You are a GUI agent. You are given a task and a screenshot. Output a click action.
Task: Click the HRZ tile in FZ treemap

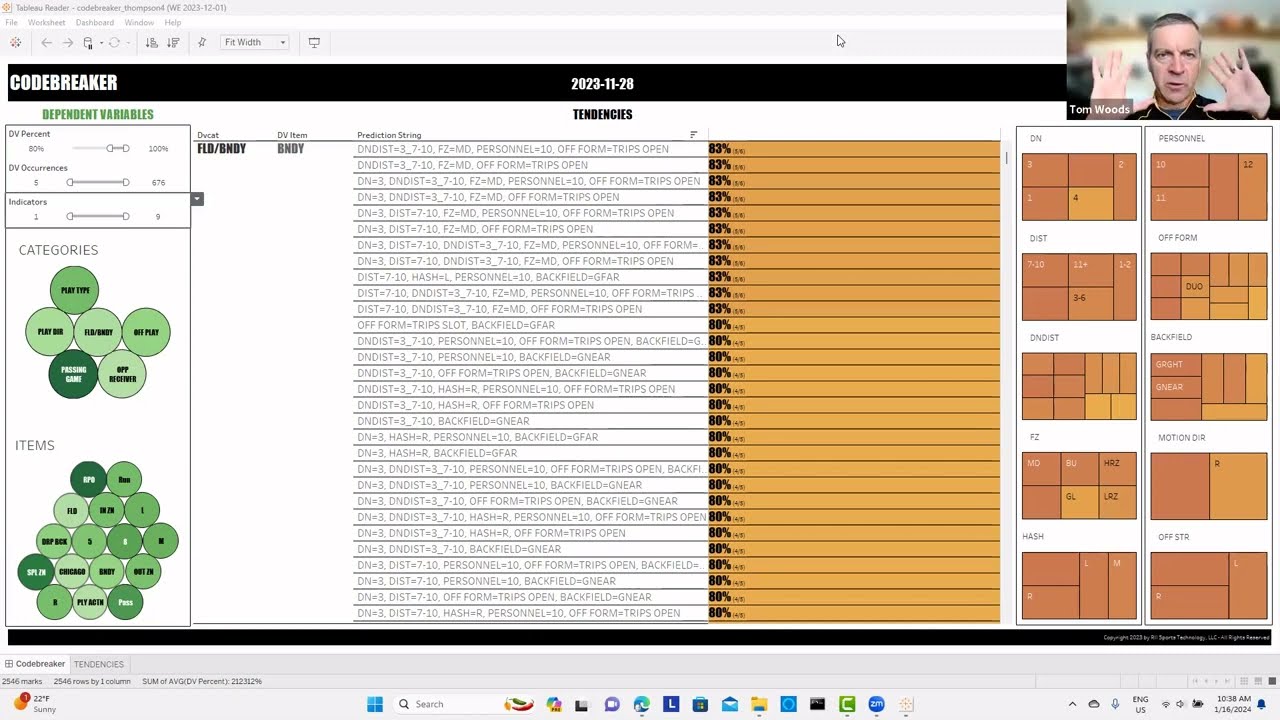coord(1117,469)
